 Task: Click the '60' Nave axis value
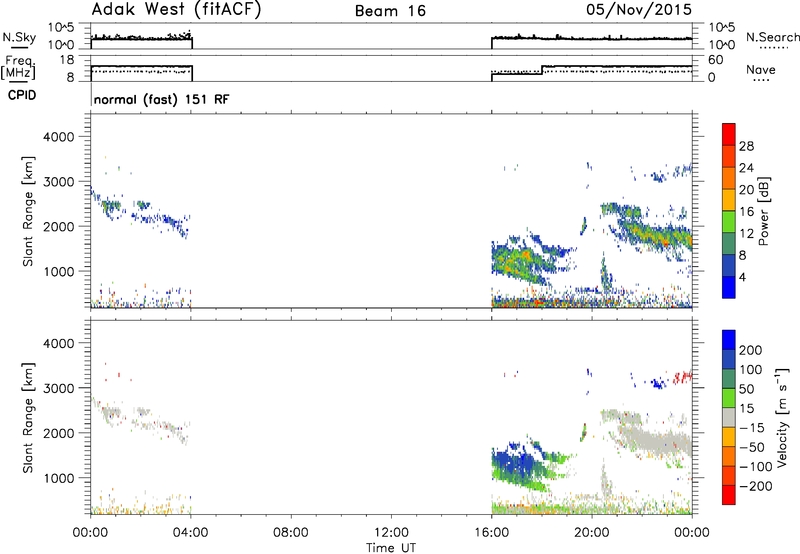tap(715, 60)
